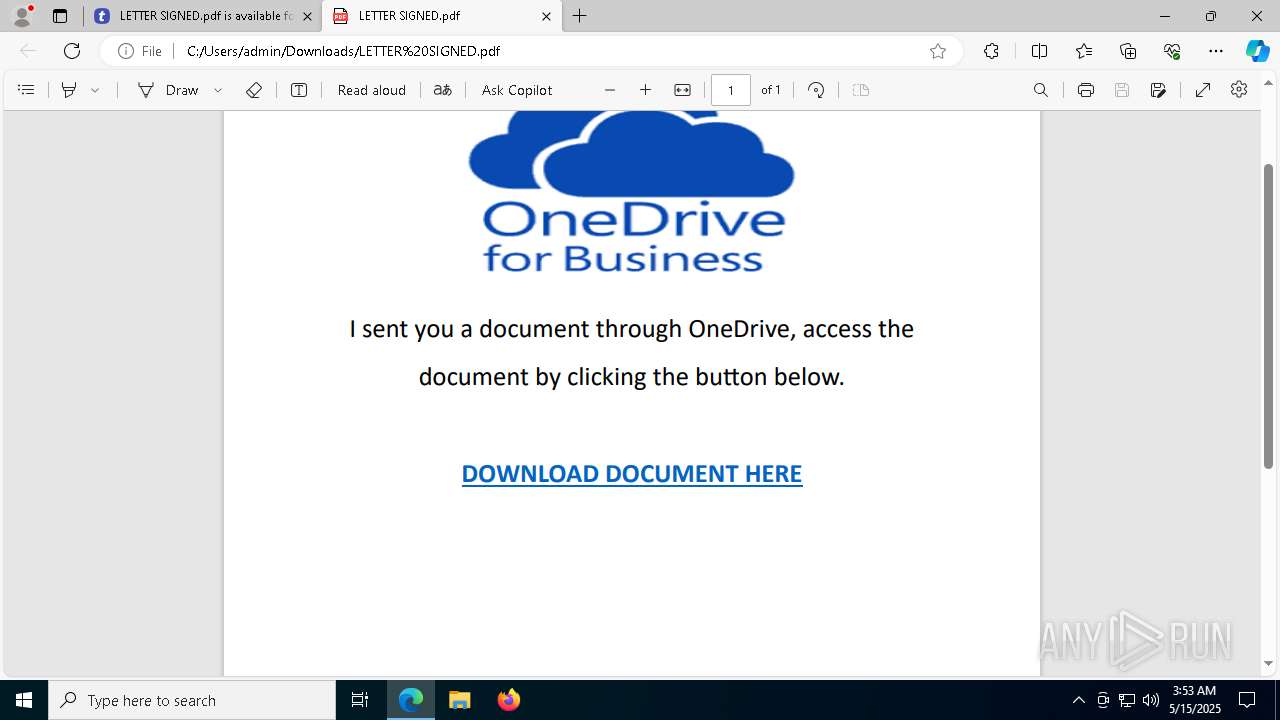Close the 'LETTER SIGNED.pdf is available' tab

(x=307, y=16)
